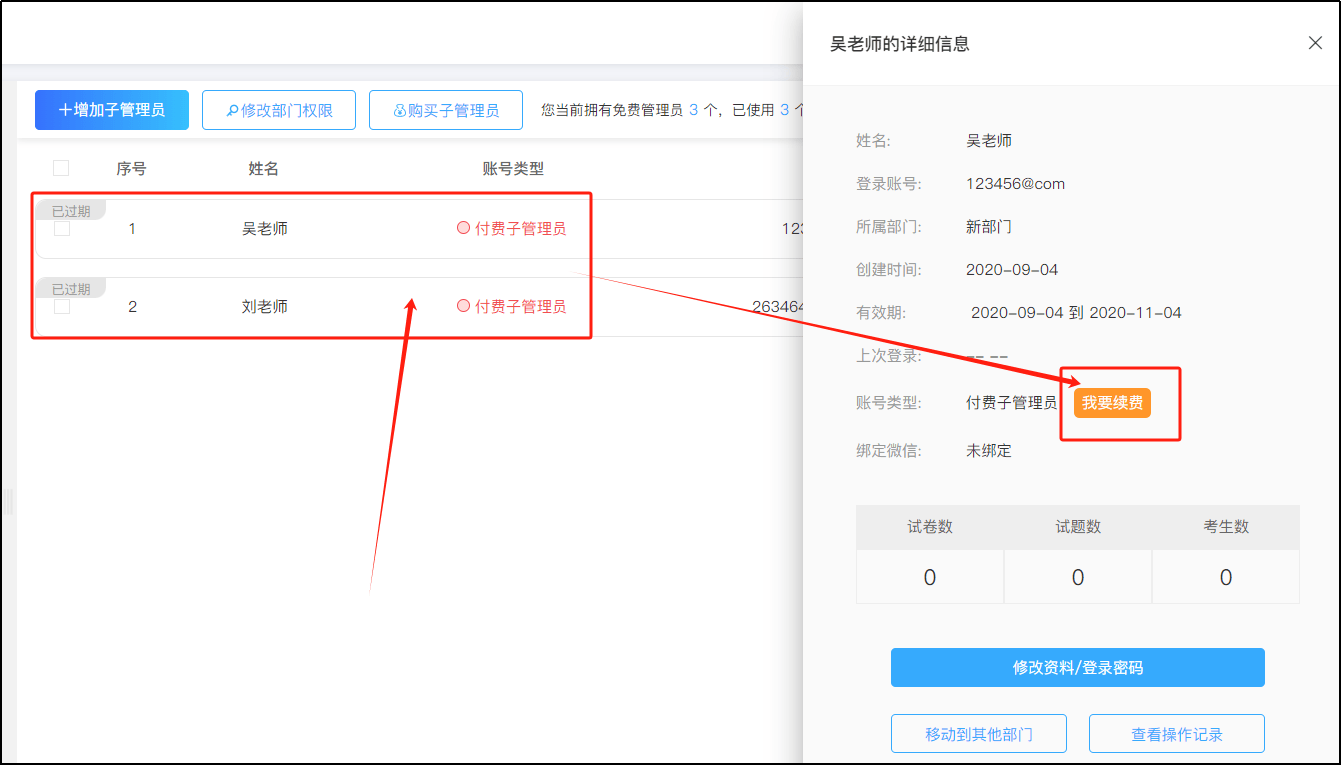1342x768 pixels.
Task: Click the 新部门 department name link
Action: (x=987, y=226)
